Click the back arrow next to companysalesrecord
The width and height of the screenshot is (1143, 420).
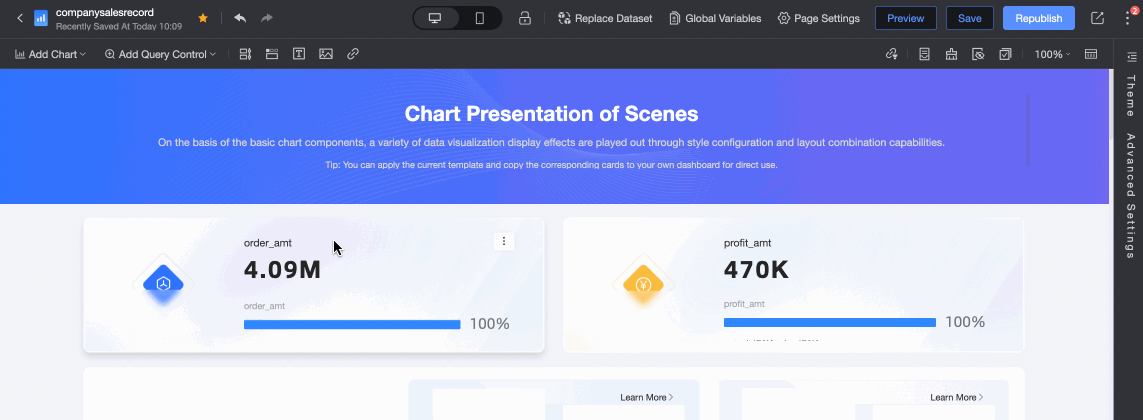coord(19,18)
